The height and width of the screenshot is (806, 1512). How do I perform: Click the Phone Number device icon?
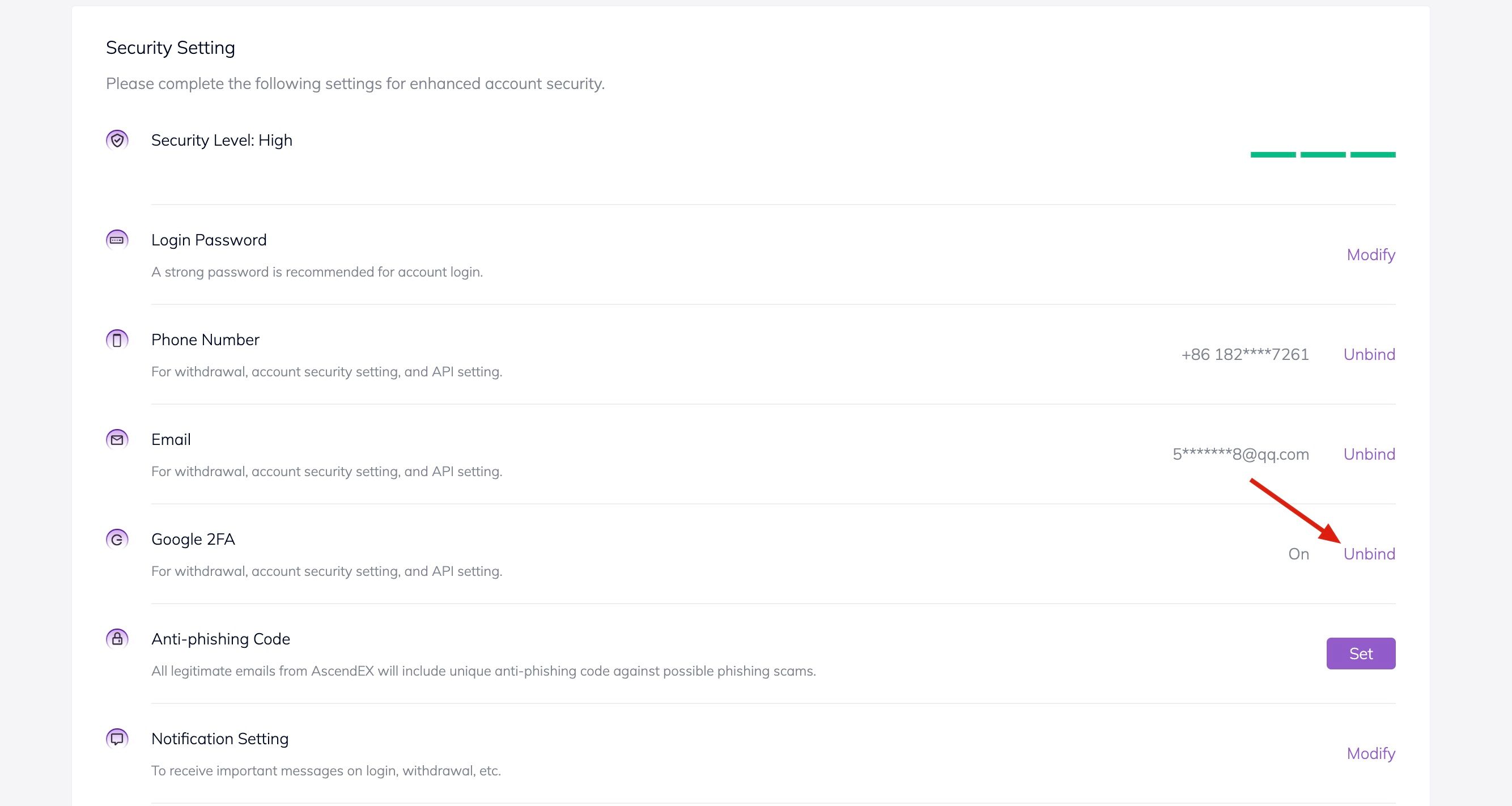tap(117, 340)
